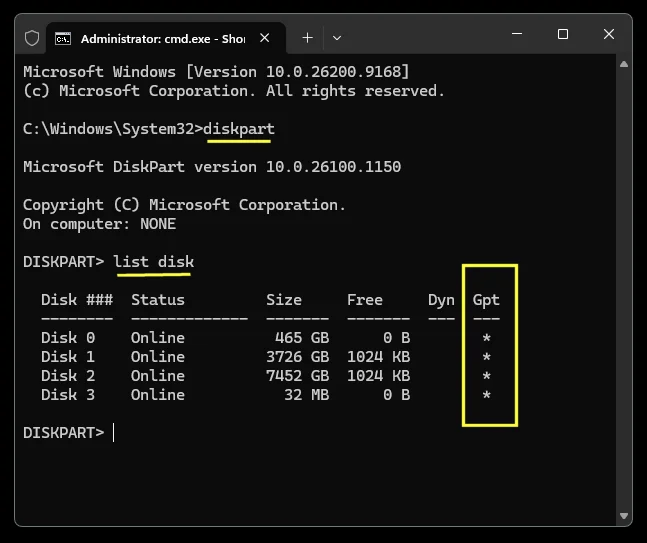Screen dimensions: 647x543
Task: Maximize the terminal window
Action: (563, 34)
